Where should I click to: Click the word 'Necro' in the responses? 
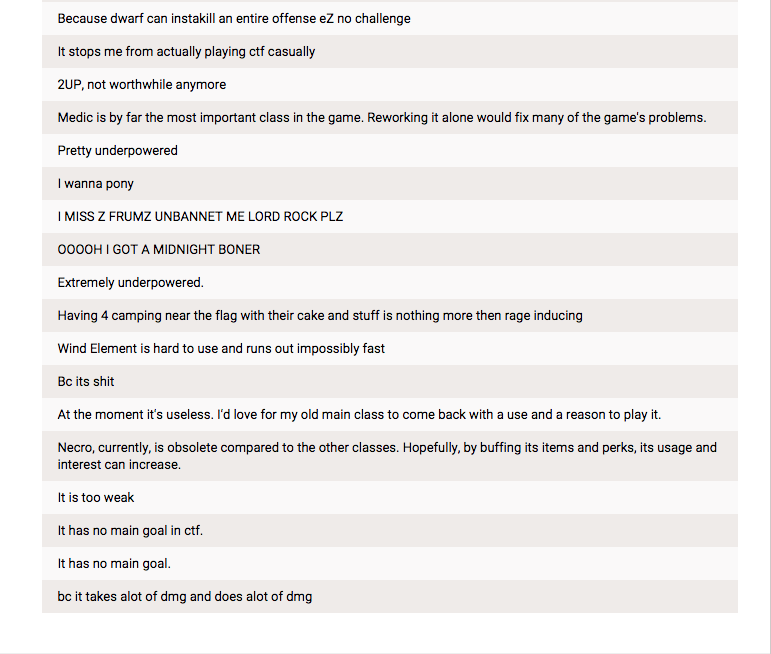pos(76,448)
